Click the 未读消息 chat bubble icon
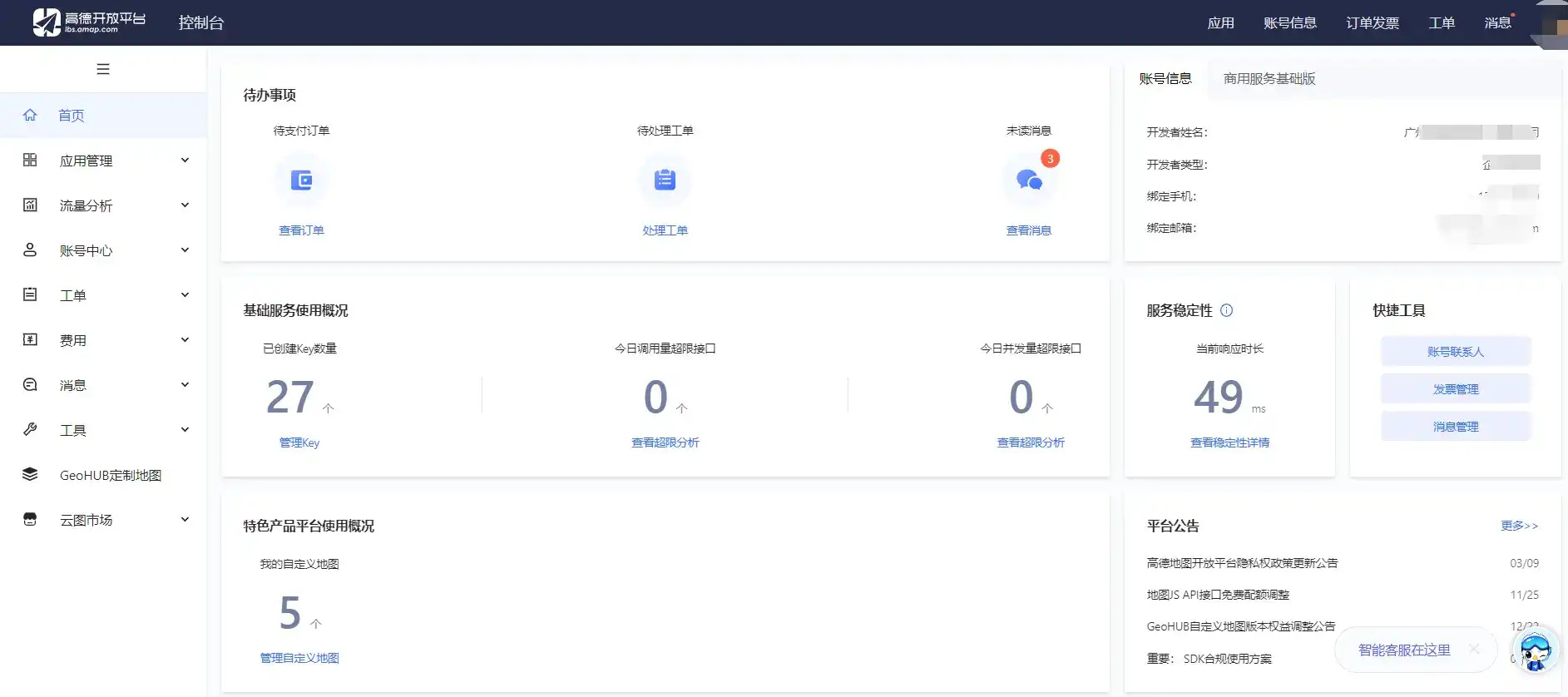The width and height of the screenshot is (1568, 697). click(x=1029, y=180)
